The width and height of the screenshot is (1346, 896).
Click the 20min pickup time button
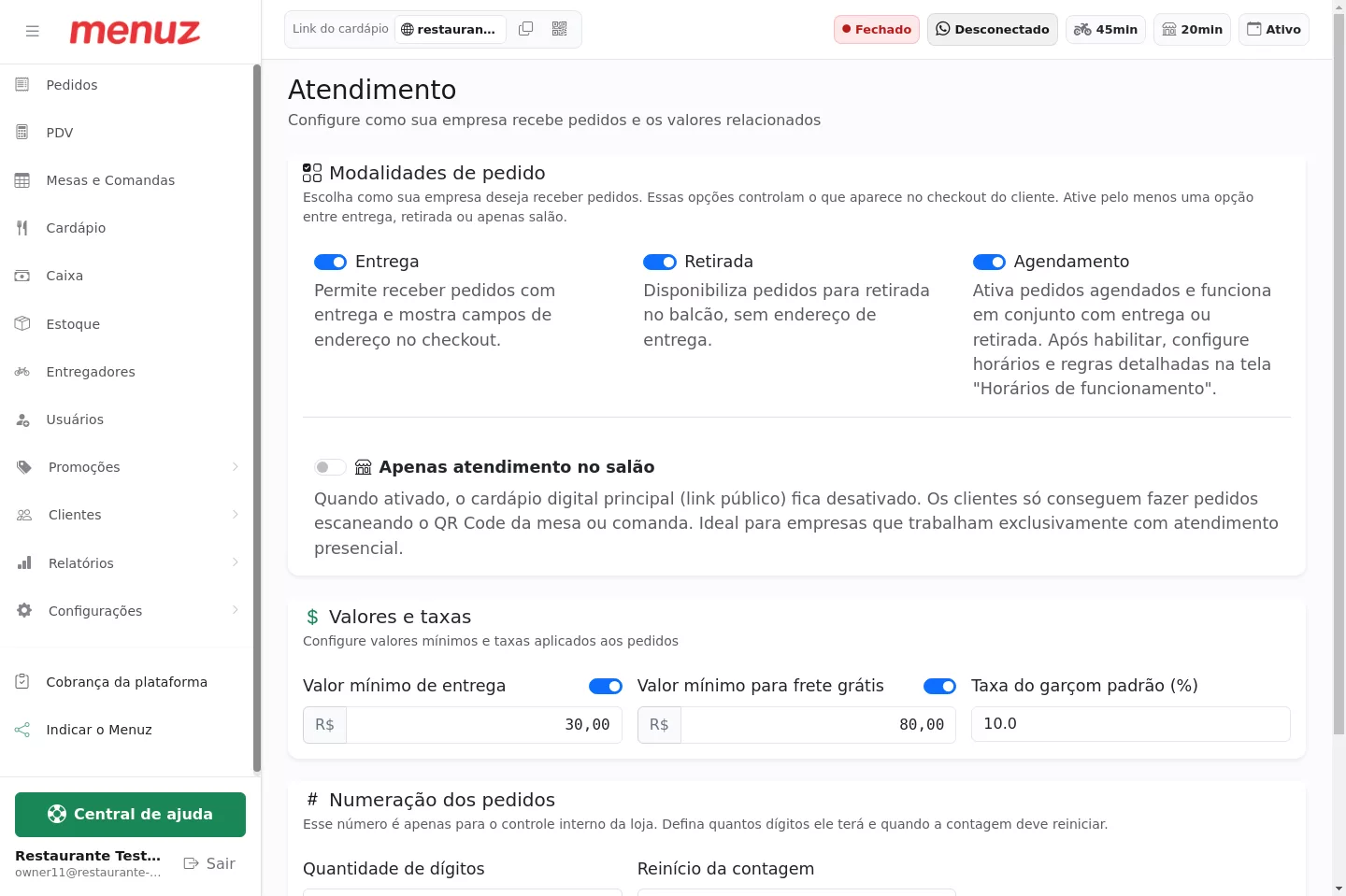(x=1193, y=29)
